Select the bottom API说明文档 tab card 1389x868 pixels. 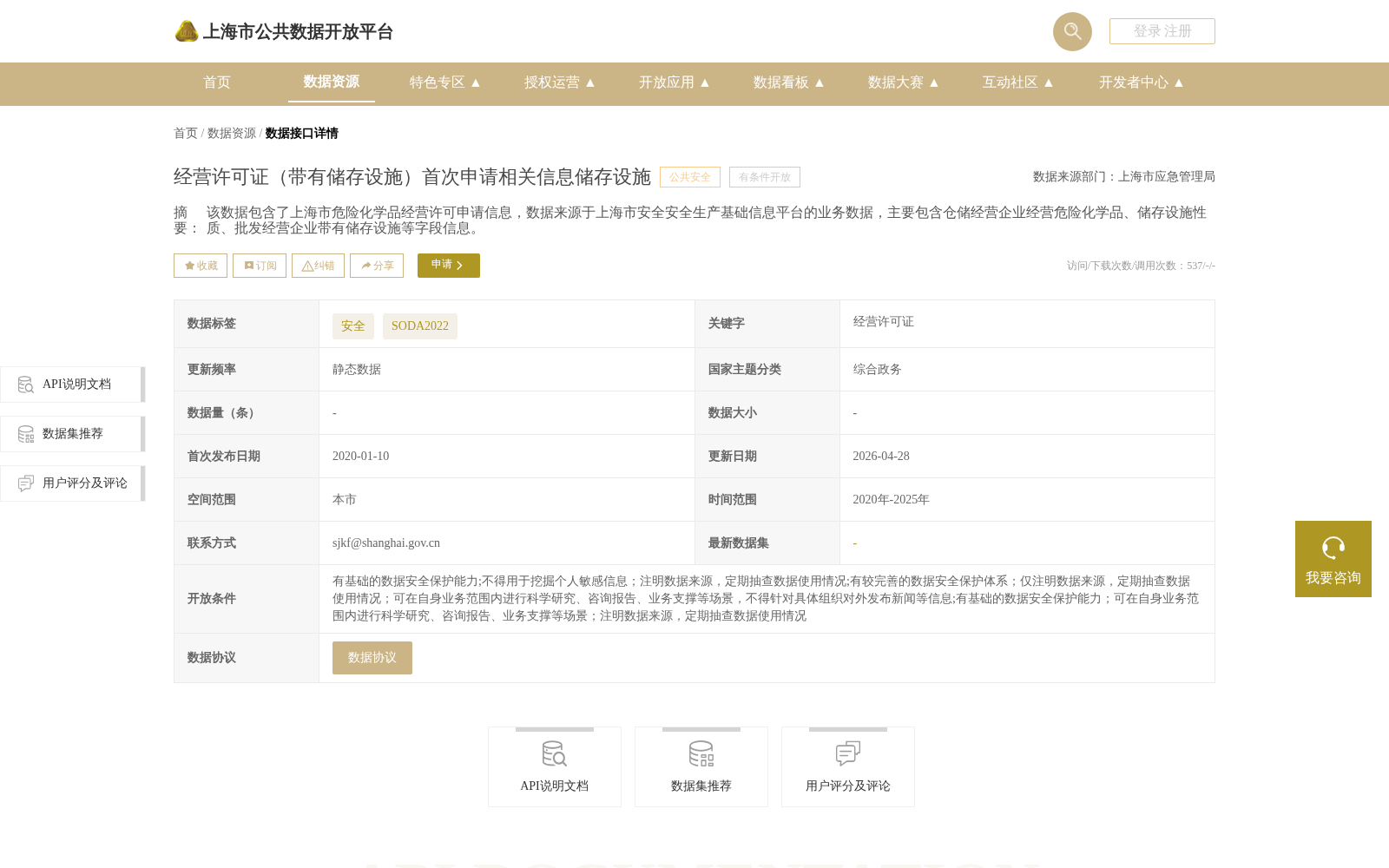pos(555,767)
